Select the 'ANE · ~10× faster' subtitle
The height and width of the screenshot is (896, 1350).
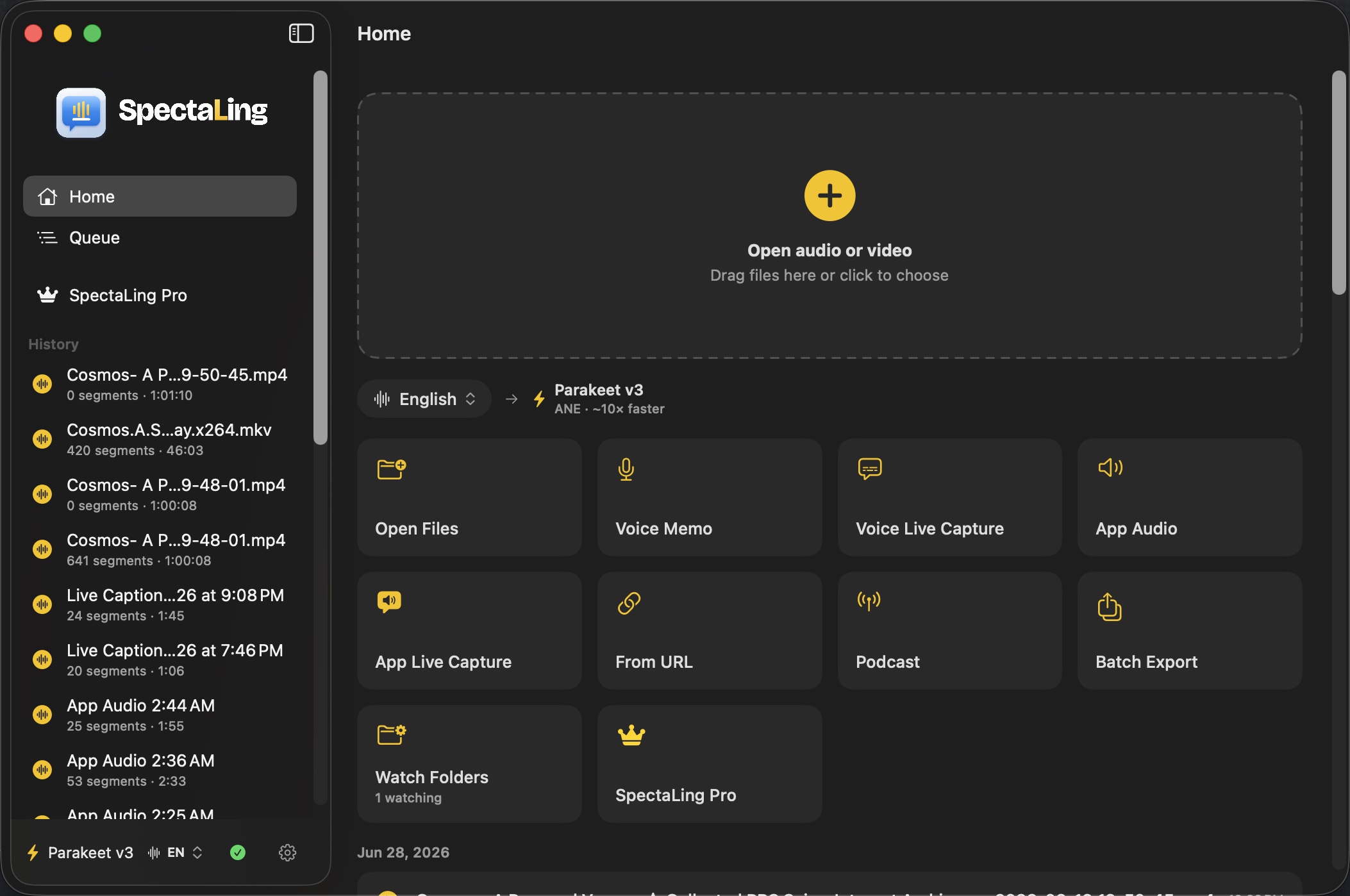pos(609,409)
